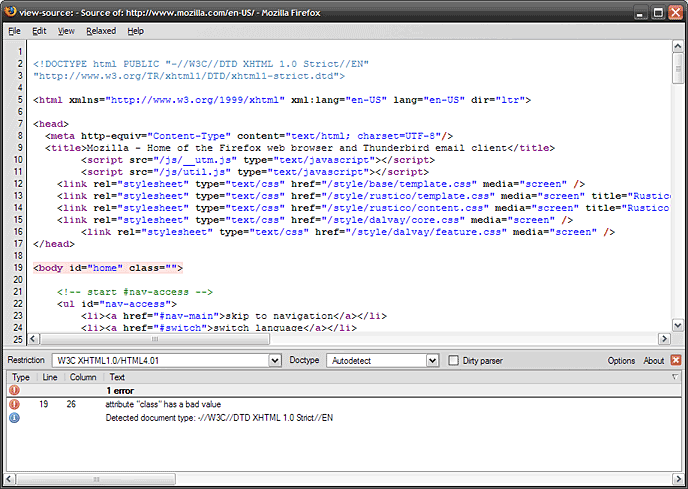Open the Restriction dropdown arrow
Screen dimensions: 688x489
[275, 361]
